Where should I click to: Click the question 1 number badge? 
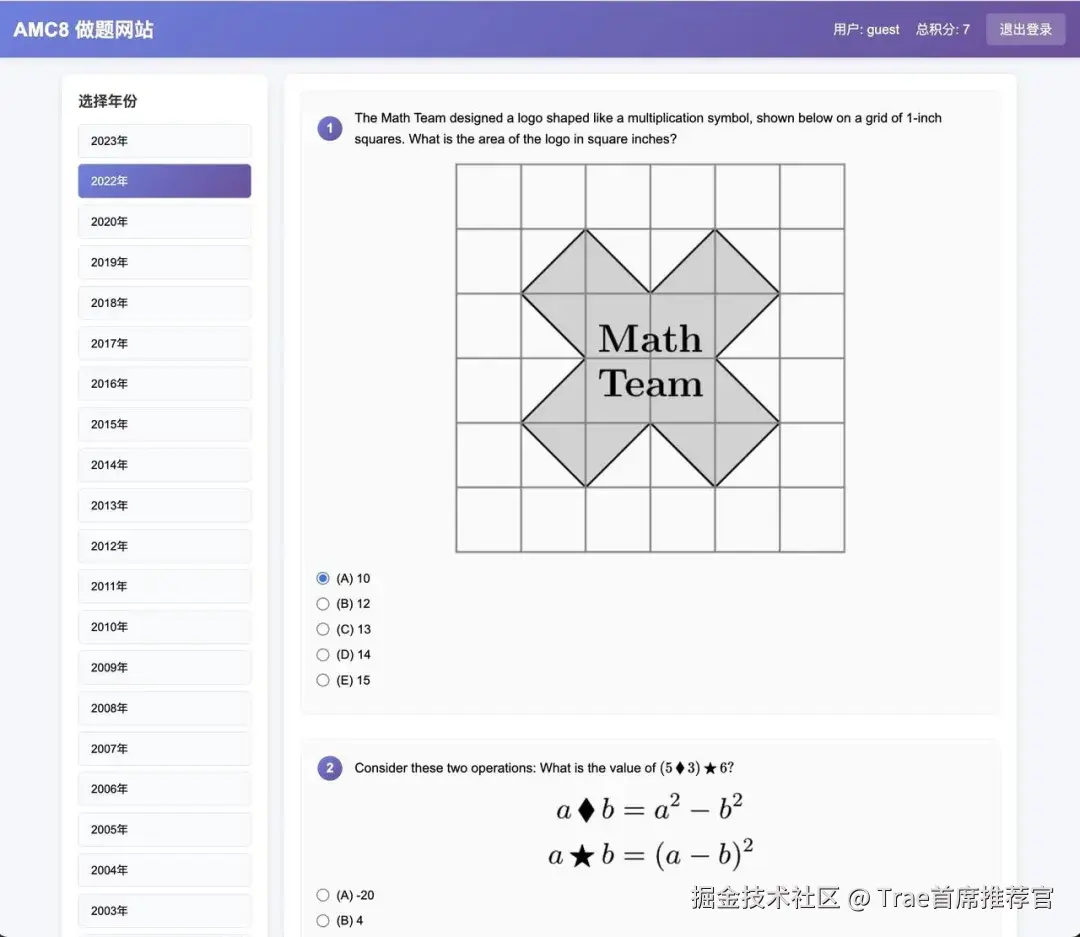(330, 128)
